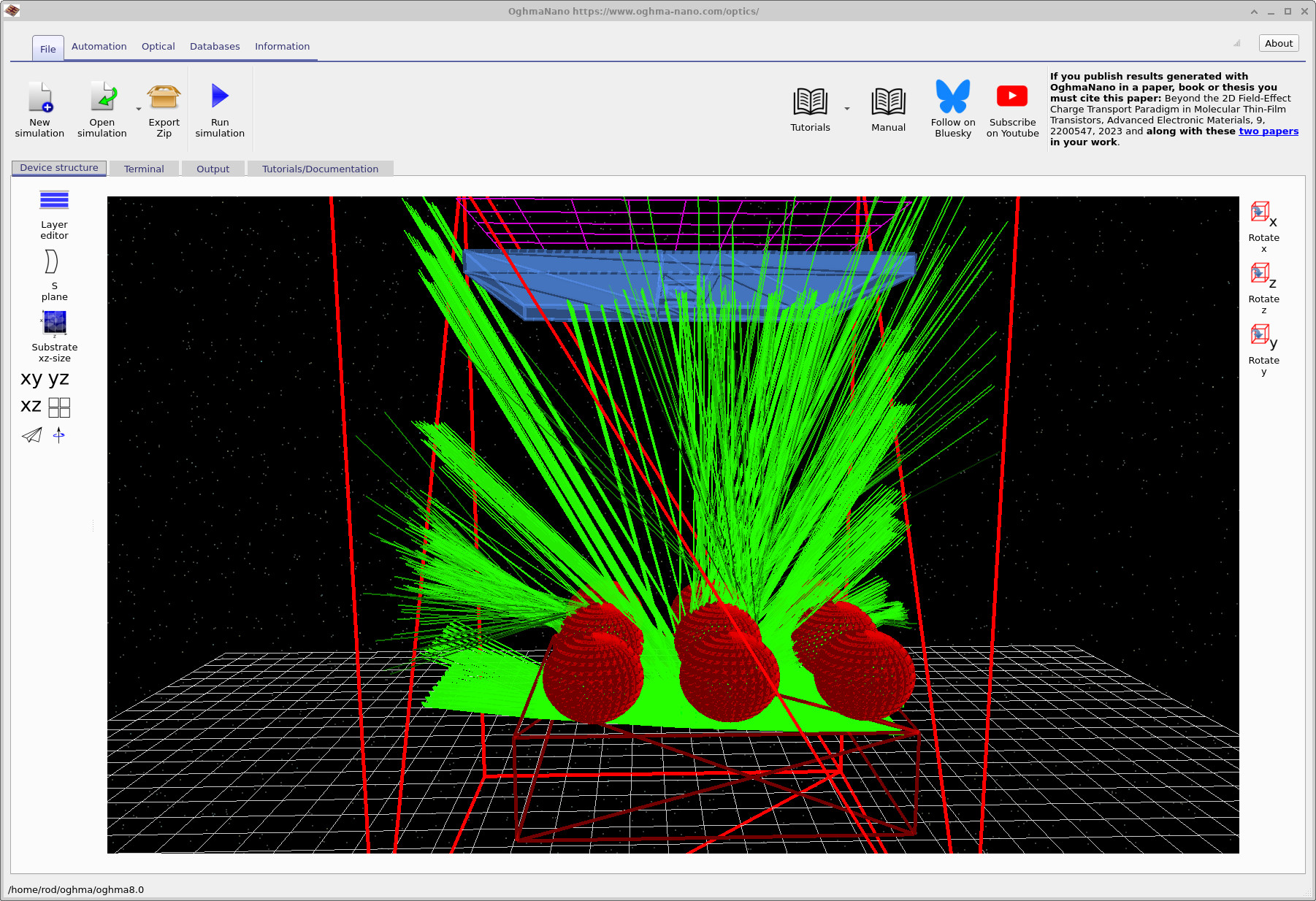Run the simulation
This screenshot has width=1316, height=901.
pos(219,108)
